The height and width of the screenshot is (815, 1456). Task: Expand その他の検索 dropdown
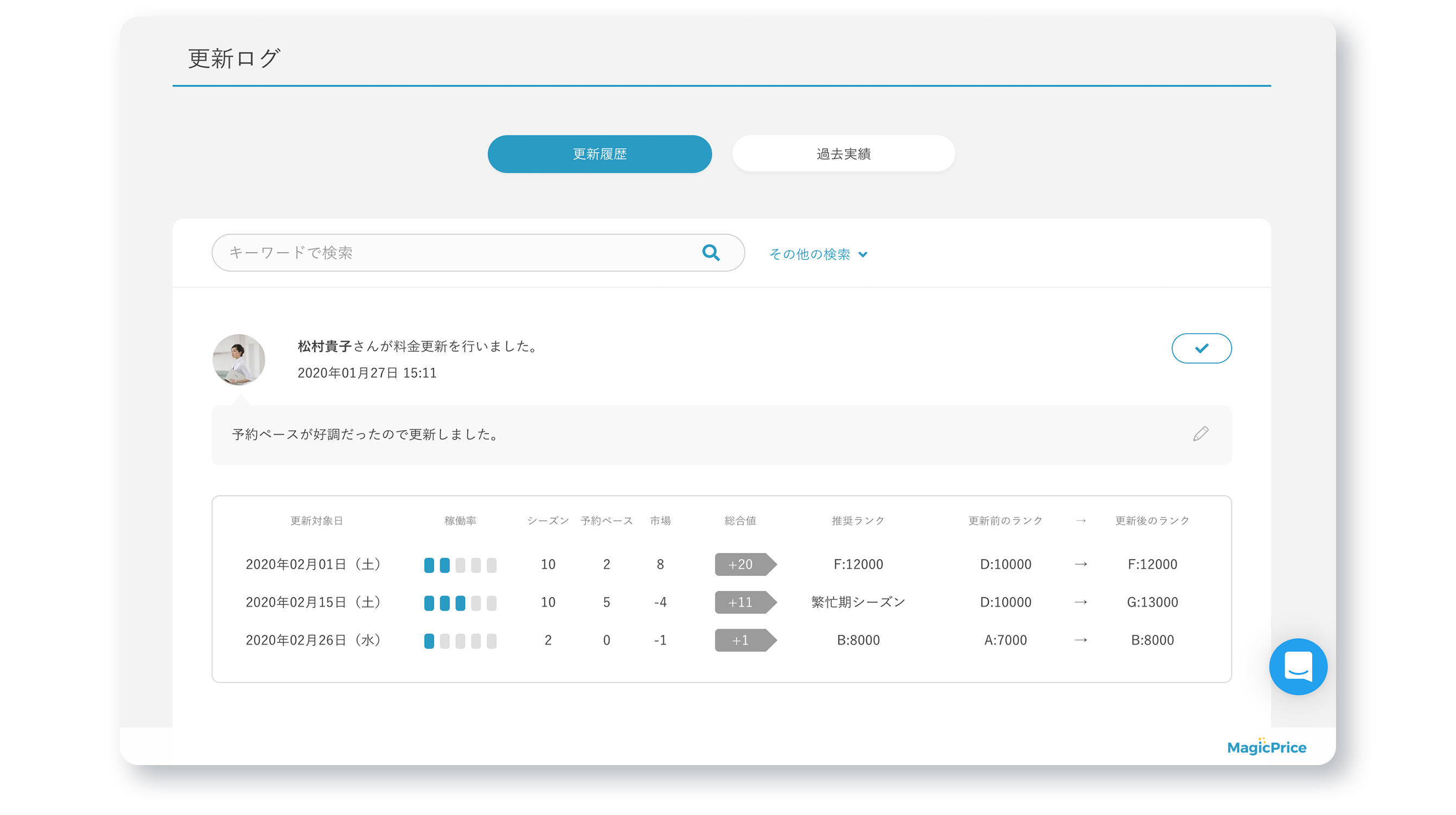[x=818, y=254]
